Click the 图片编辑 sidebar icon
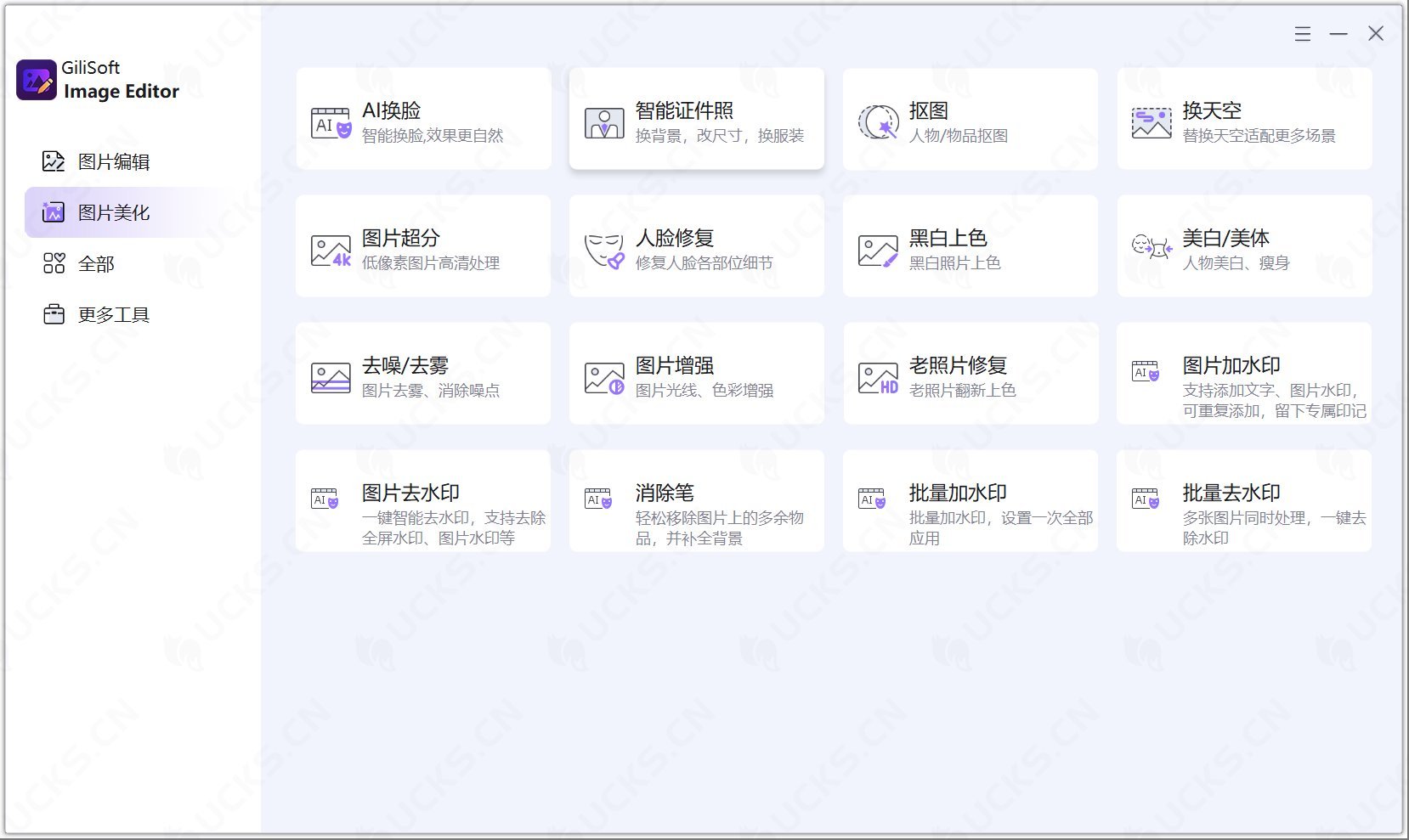The image size is (1409, 840). click(54, 161)
